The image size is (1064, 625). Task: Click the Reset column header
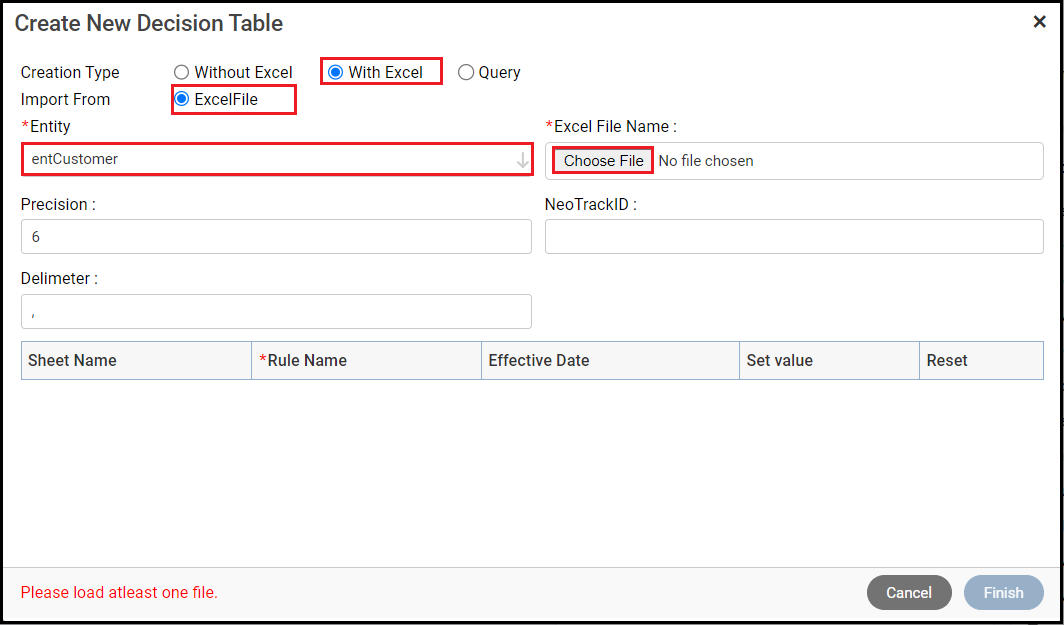946,360
